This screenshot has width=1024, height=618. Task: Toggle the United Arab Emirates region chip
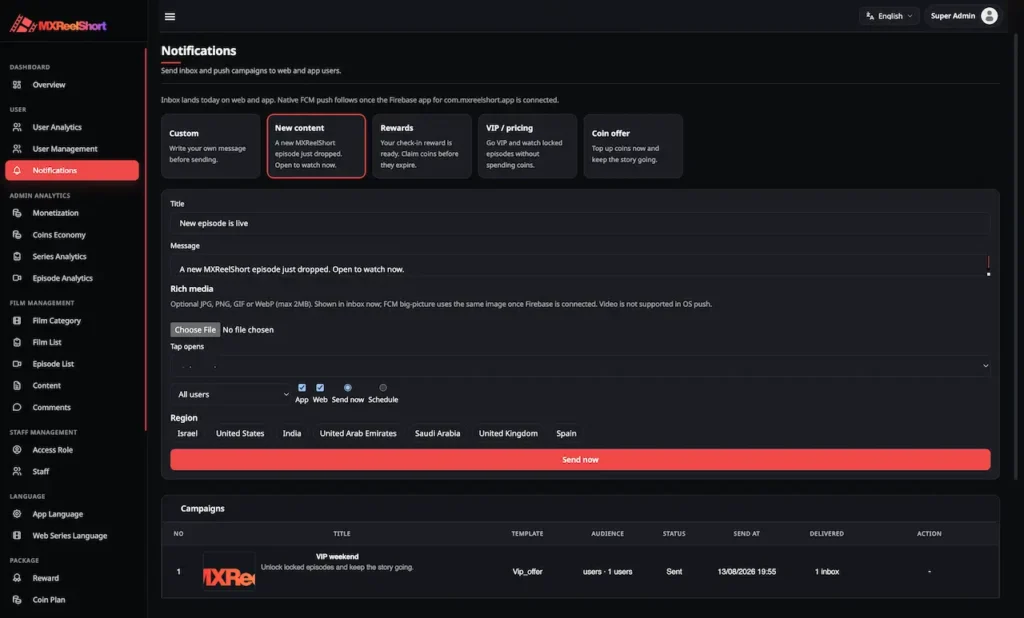[358, 433]
